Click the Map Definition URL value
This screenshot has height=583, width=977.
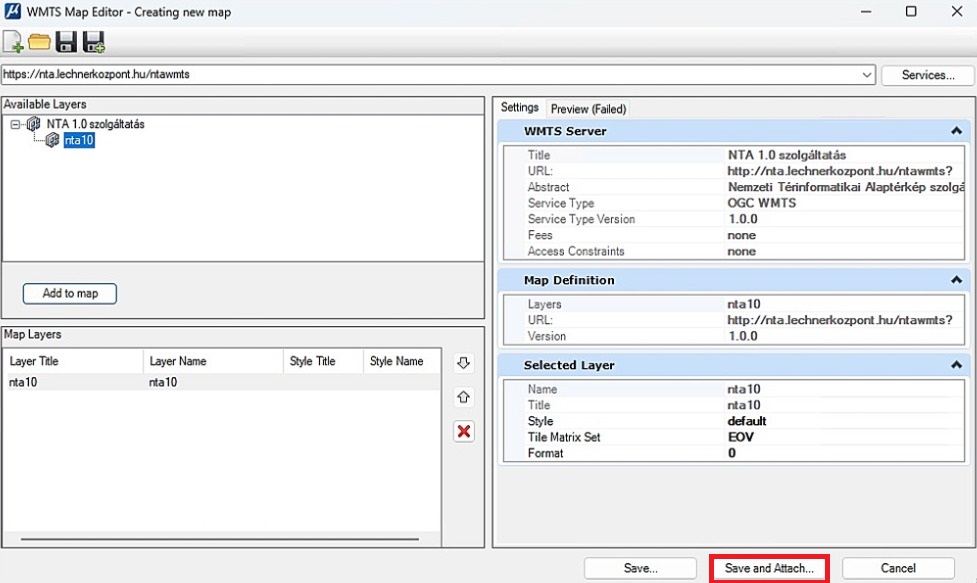(839, 320)
